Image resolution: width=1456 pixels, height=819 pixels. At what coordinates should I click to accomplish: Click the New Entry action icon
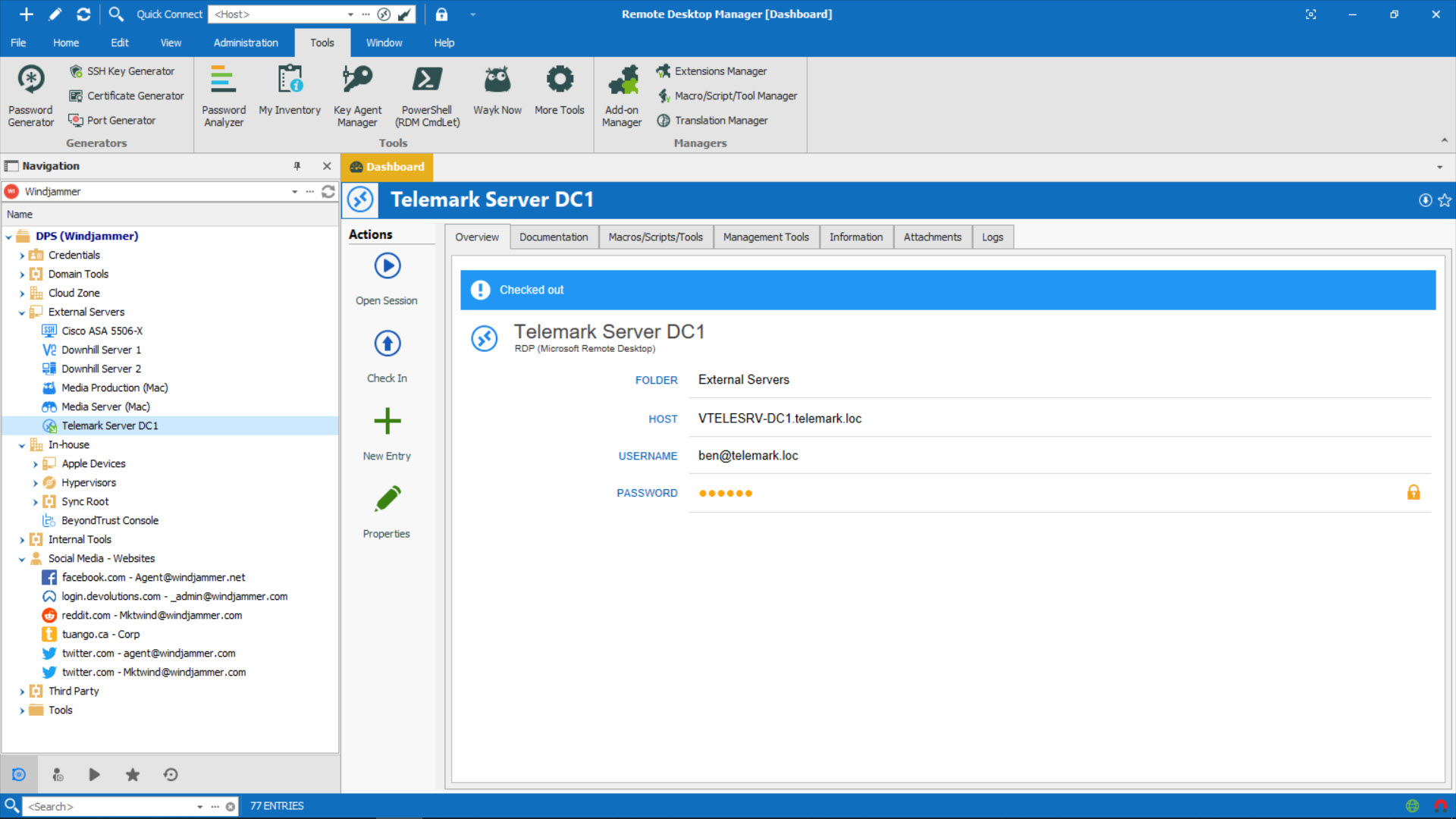tap(386, 421)
